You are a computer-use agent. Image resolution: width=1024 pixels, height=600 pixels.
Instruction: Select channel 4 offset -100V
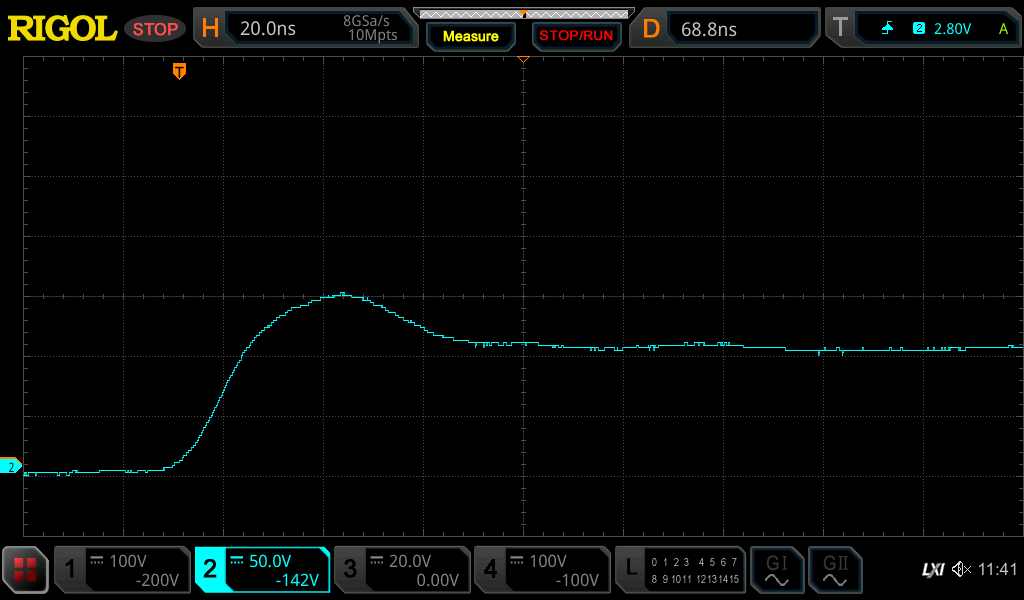click(x=577, y=580)
